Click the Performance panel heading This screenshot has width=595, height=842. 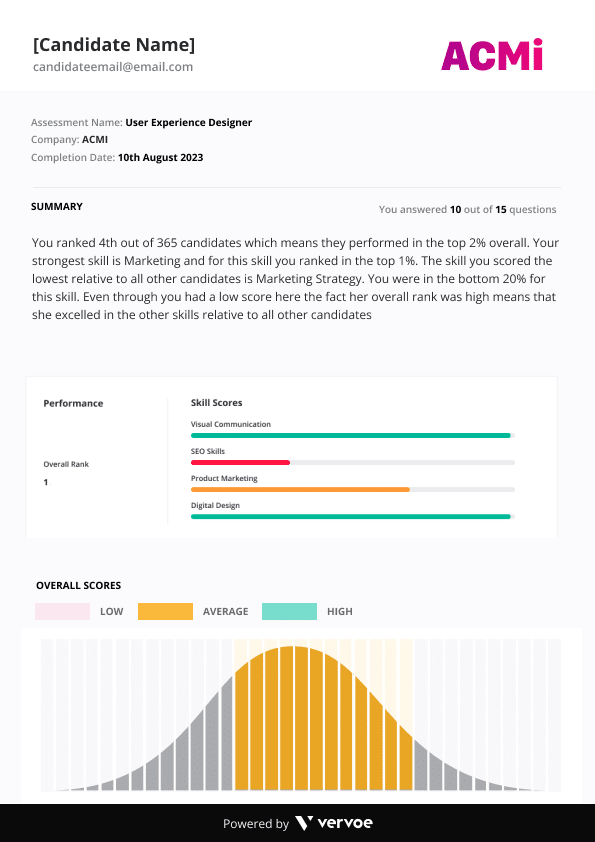click(73, 403)
